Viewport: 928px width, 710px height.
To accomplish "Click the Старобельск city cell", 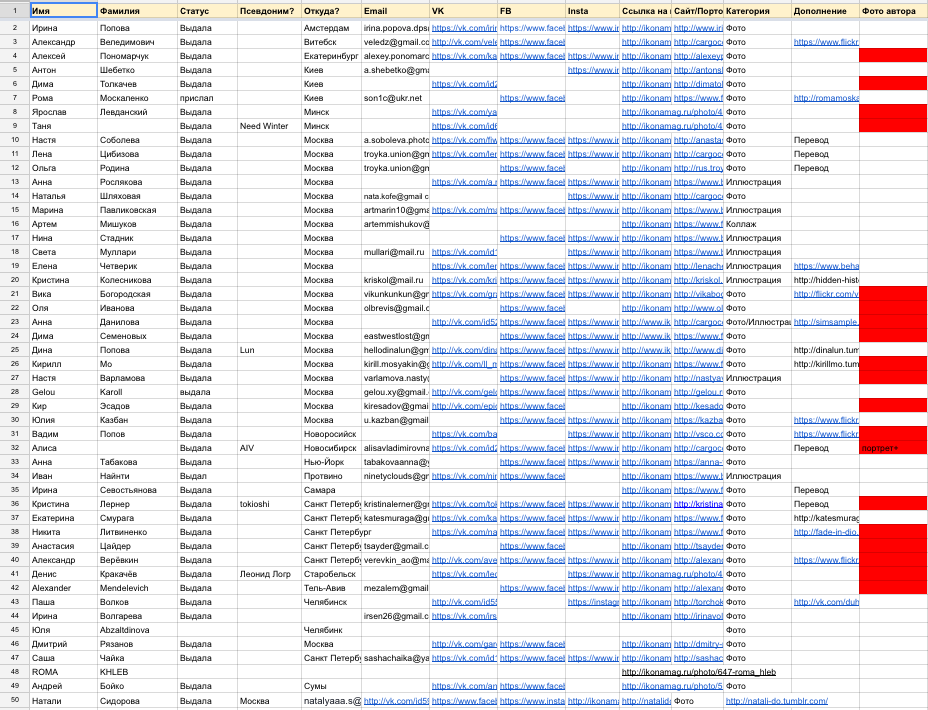I will [x=331, y=574].
